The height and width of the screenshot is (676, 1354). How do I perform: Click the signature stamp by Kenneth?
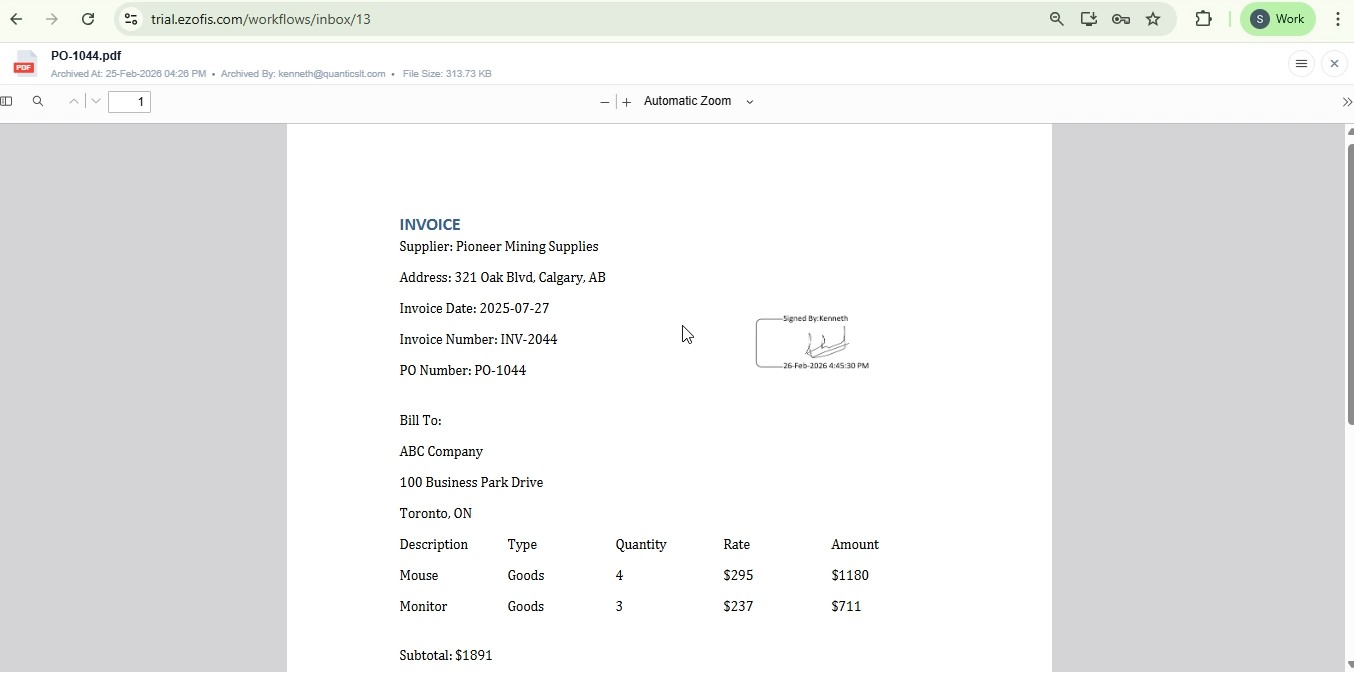[813, 343]
